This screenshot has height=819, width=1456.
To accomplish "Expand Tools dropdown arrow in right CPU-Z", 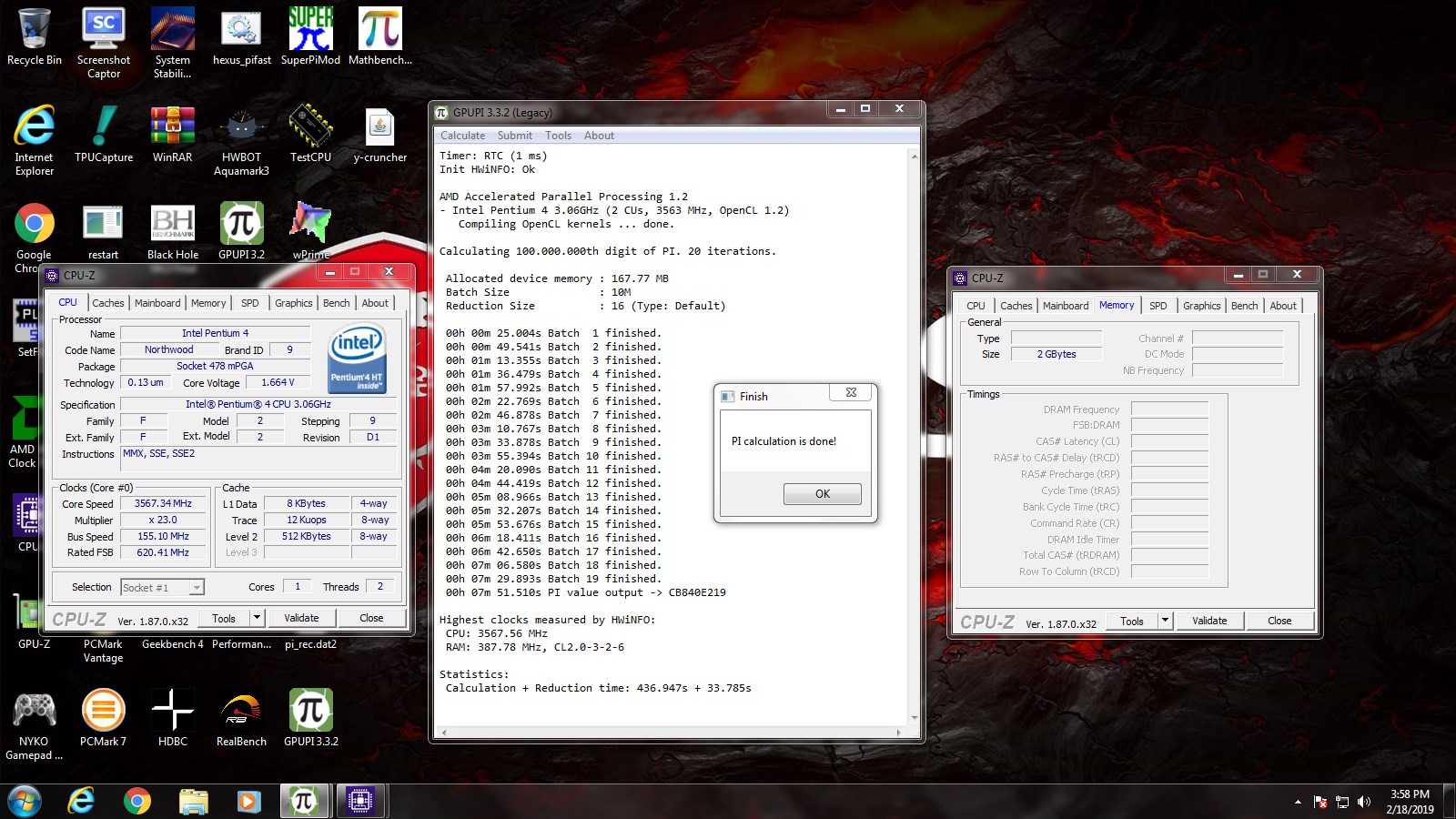I will (x=1165, y=621).
